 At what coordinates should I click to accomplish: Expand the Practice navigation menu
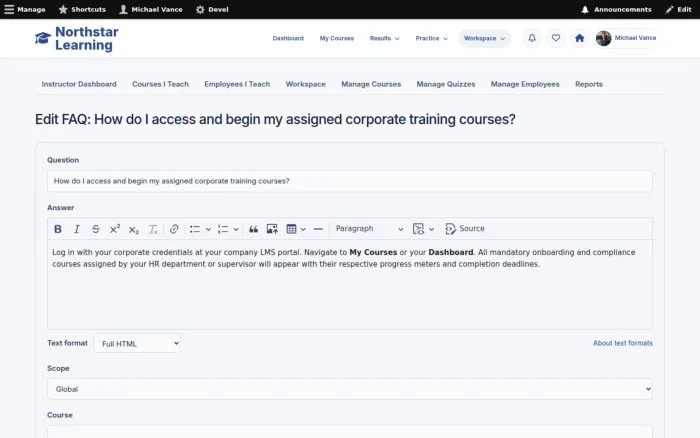pyautogui.click(x=431, y=38)
